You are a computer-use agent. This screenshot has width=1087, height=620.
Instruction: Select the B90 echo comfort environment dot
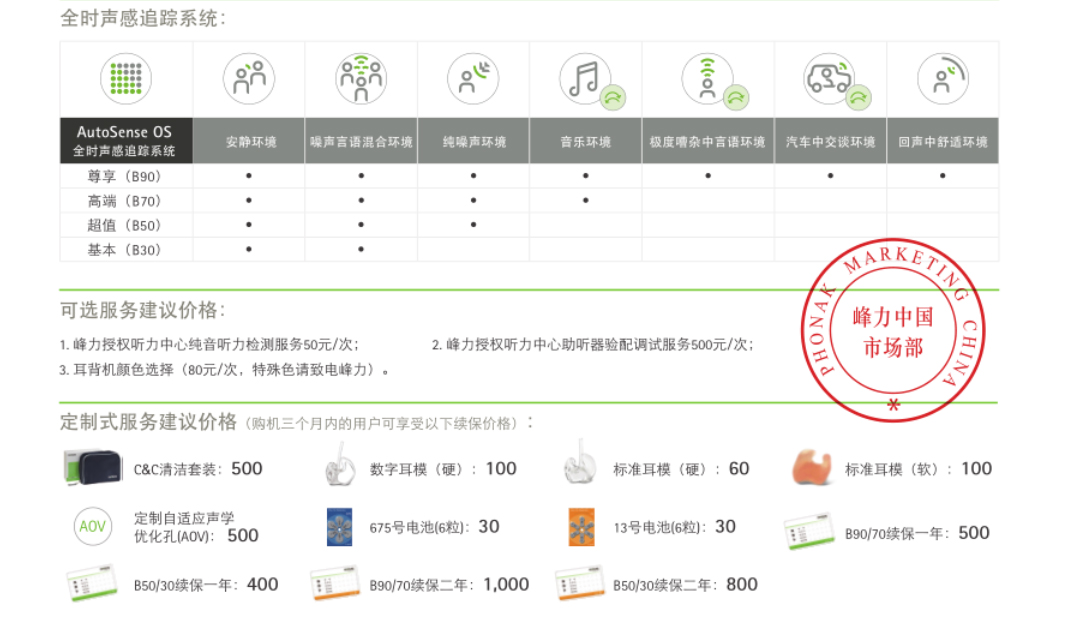tap(943, 176)
